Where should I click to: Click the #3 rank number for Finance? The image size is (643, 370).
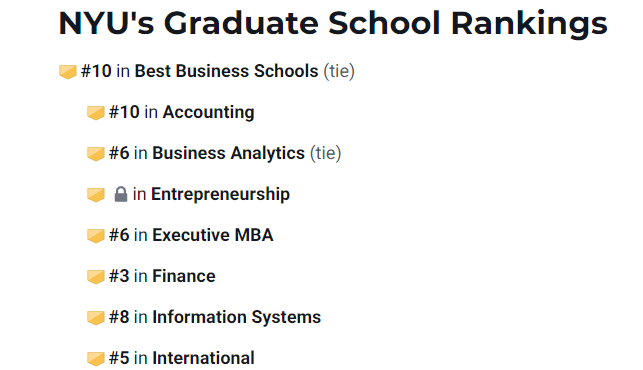(119, 276)
